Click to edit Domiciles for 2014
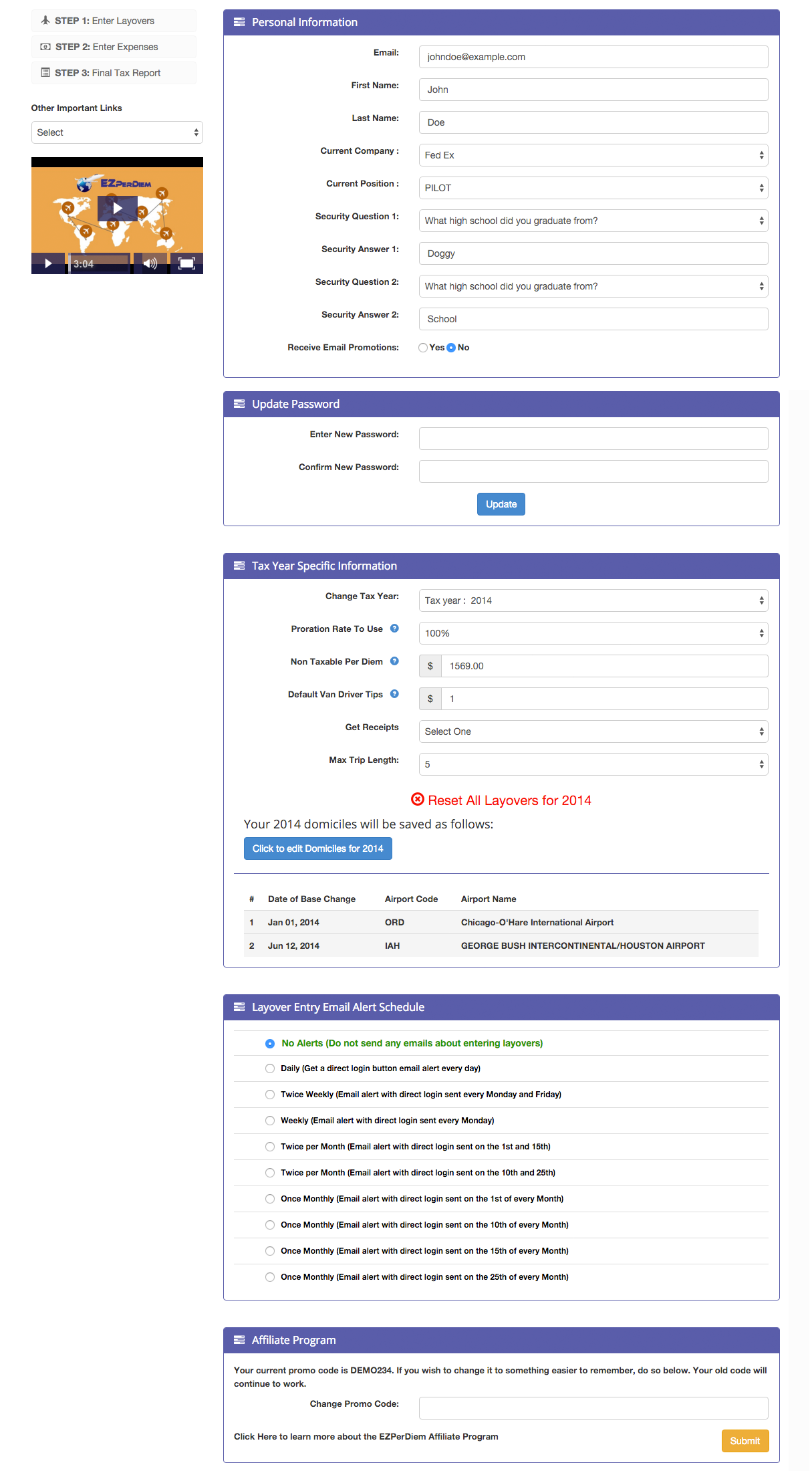This screenshot has width=812, height=1471. coord(317,848)
